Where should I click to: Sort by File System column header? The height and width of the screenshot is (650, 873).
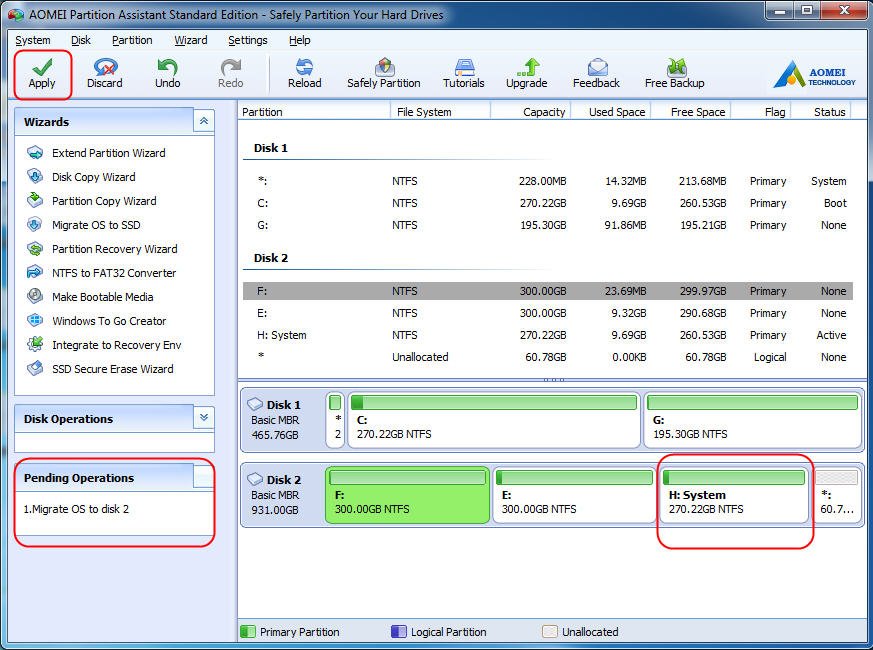coord(440,111)
